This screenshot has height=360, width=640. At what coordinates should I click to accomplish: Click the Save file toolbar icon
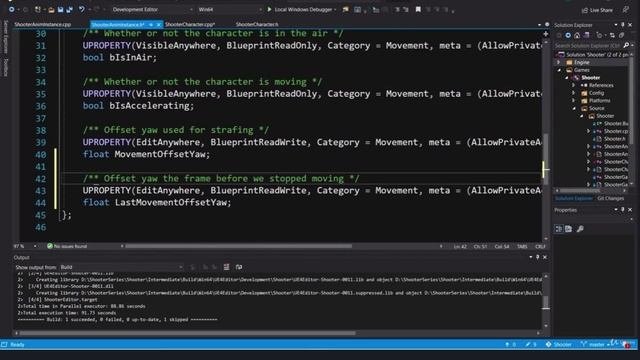coord(60,9)
